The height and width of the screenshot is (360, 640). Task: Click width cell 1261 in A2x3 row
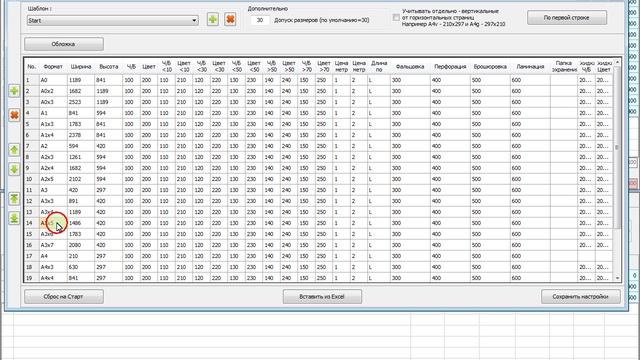[81, 157]
